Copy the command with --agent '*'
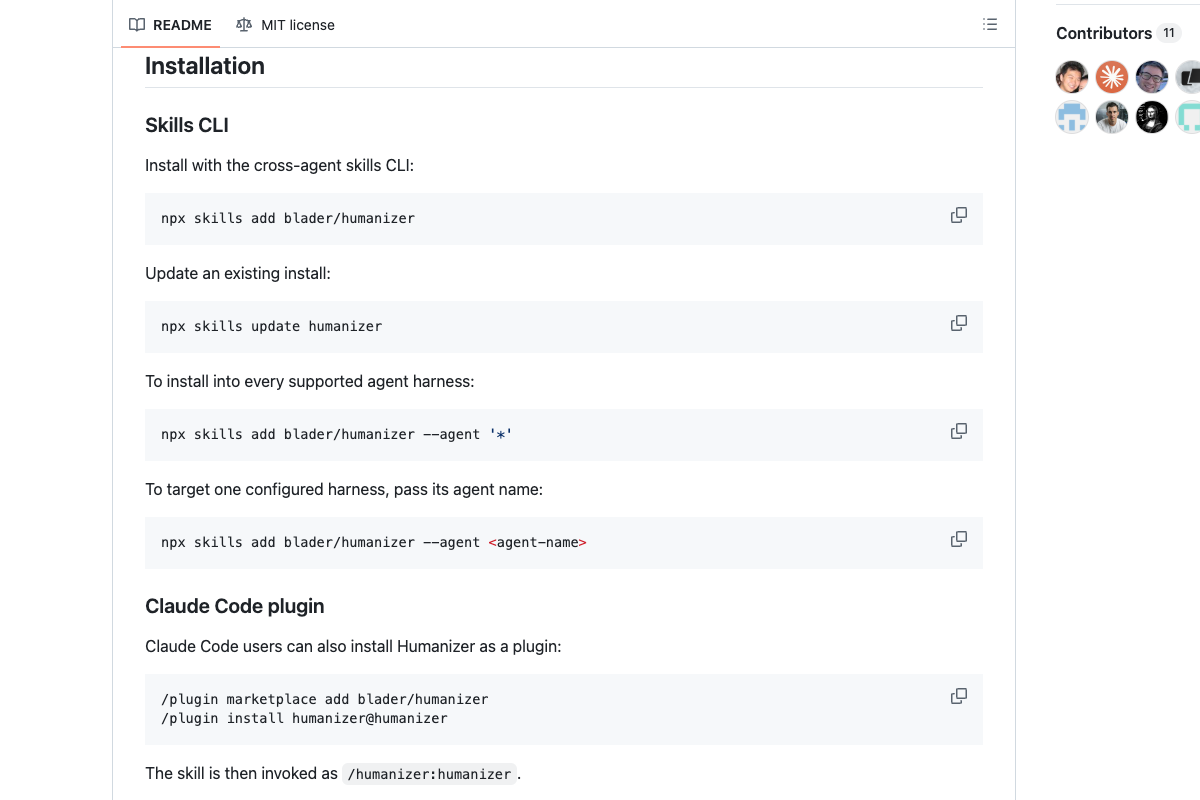This screenshot has height=800, width=1200. (958, 431)
